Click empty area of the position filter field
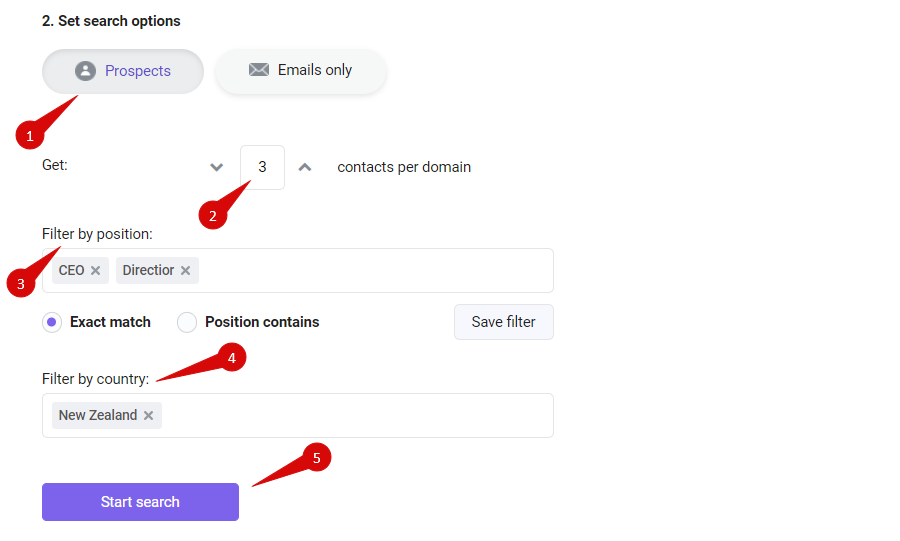 [x=376, y=270]
